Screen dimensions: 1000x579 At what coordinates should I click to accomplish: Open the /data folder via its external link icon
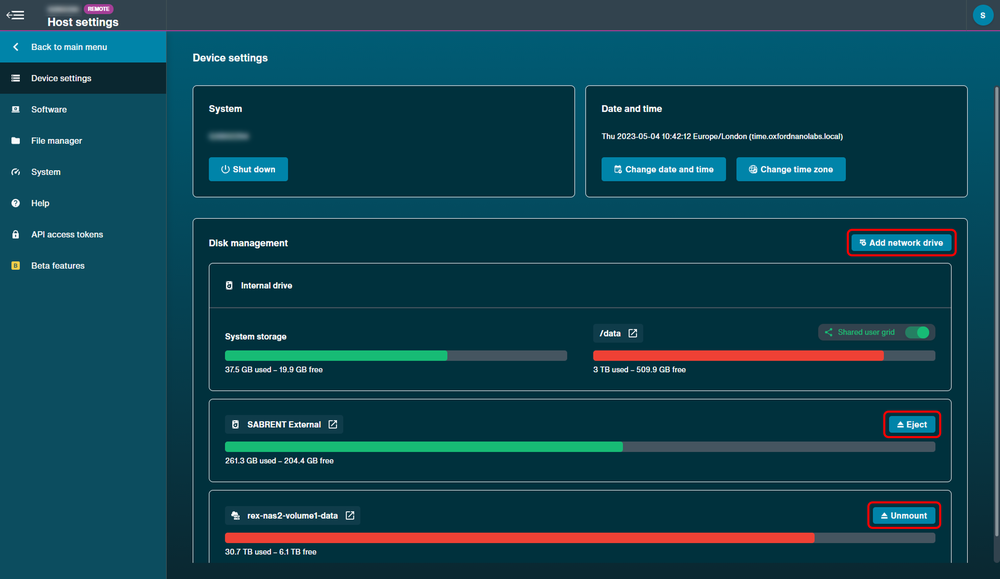click(x=633, y=333)
